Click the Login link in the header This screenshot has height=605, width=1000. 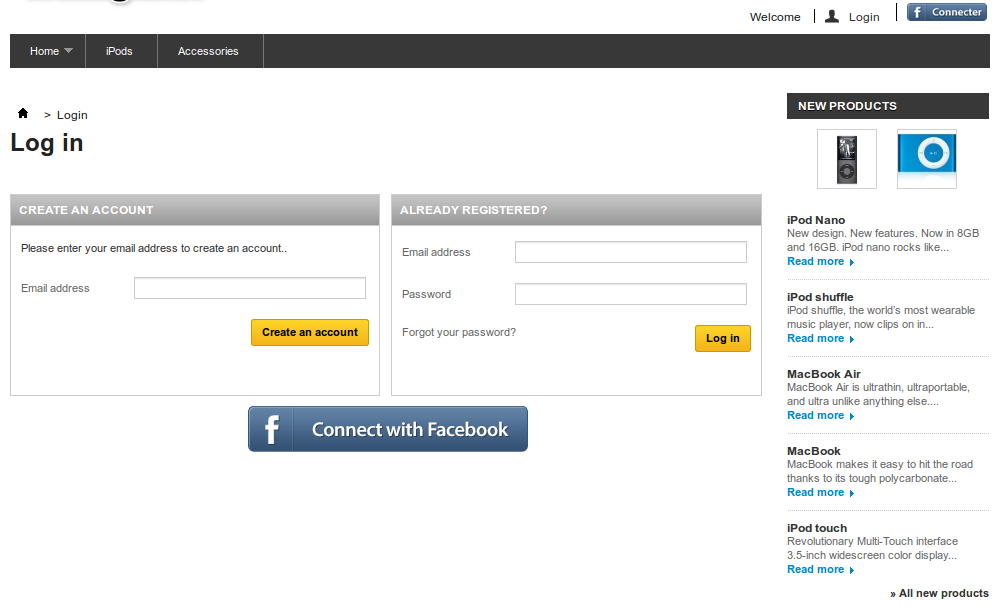tap(864, 17)
